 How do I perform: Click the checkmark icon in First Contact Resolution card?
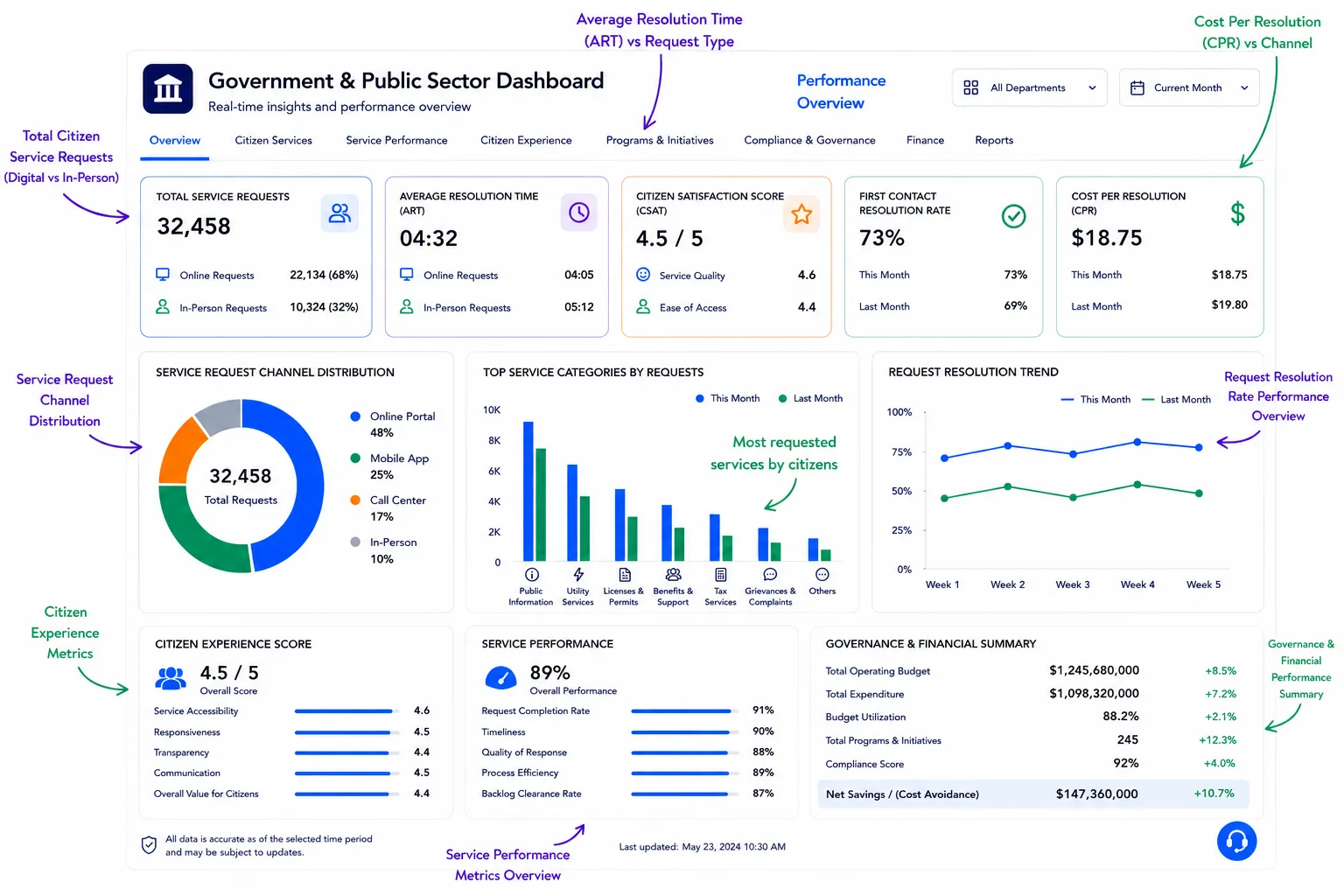point(1013,216)
